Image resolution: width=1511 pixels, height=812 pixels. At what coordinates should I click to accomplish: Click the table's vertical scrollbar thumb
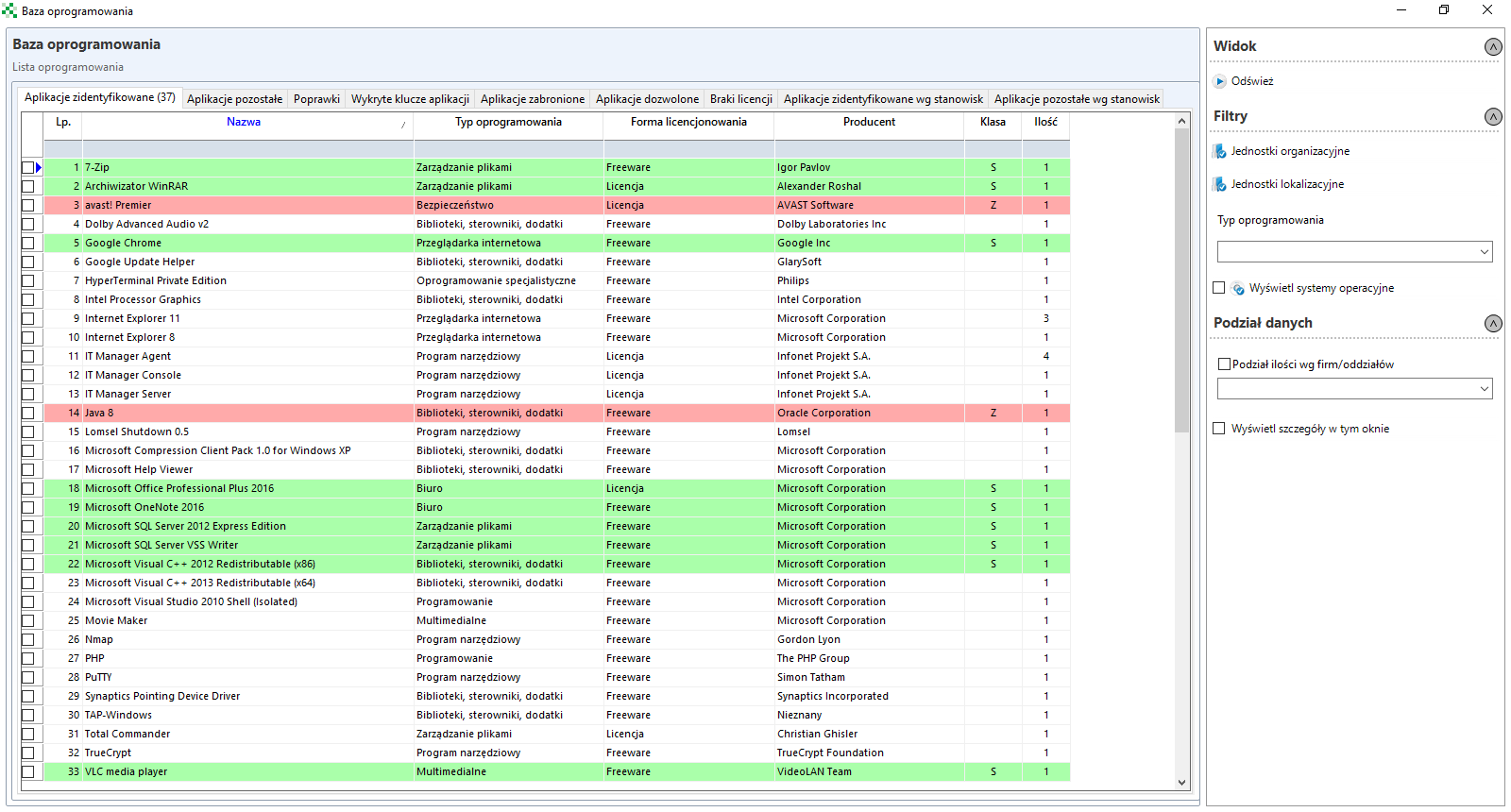(x=1181, y=280)
